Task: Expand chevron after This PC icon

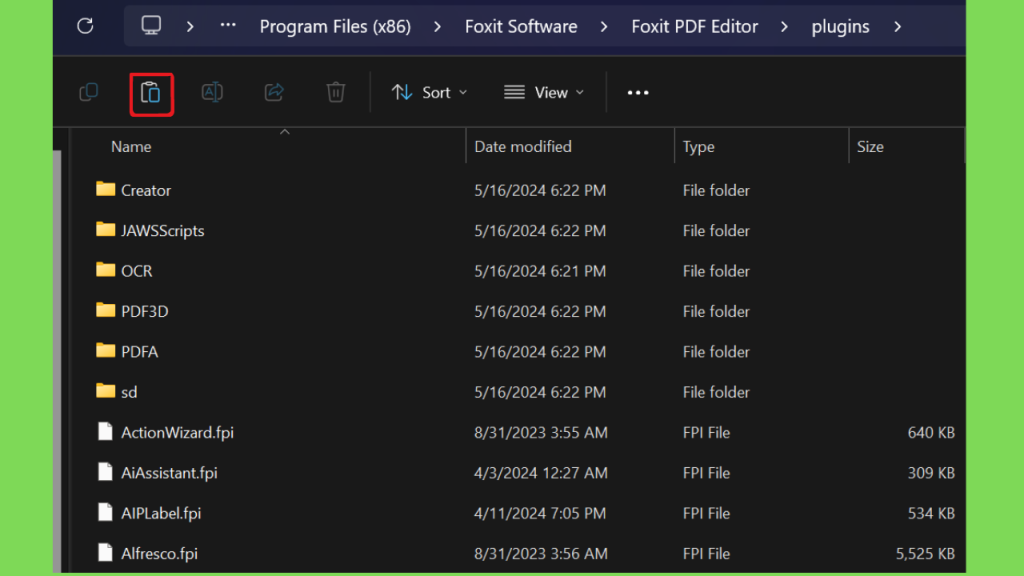Action: (x=190, y=27)
